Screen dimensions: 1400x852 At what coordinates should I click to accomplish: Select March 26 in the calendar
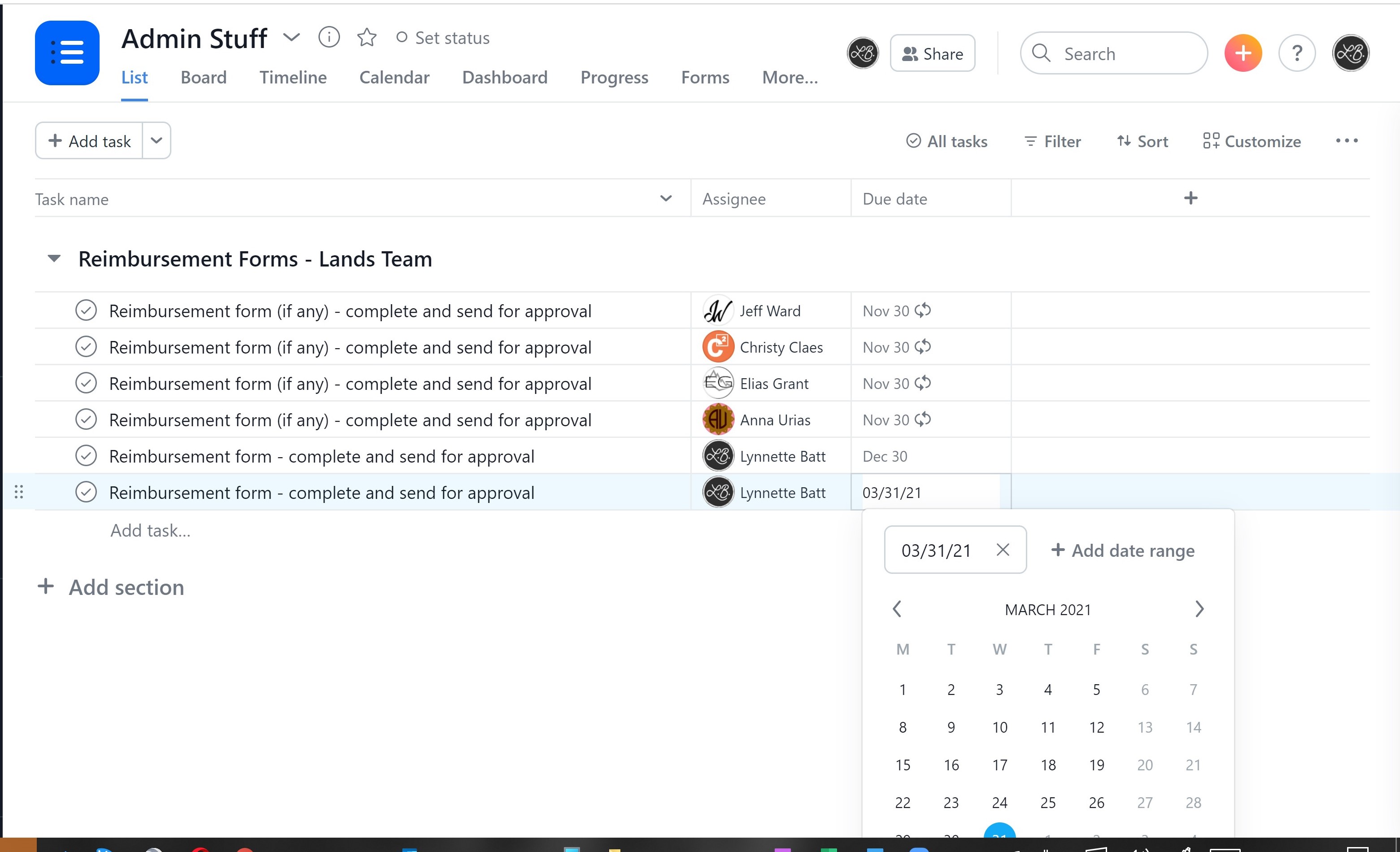click(x=1097, y=803)
